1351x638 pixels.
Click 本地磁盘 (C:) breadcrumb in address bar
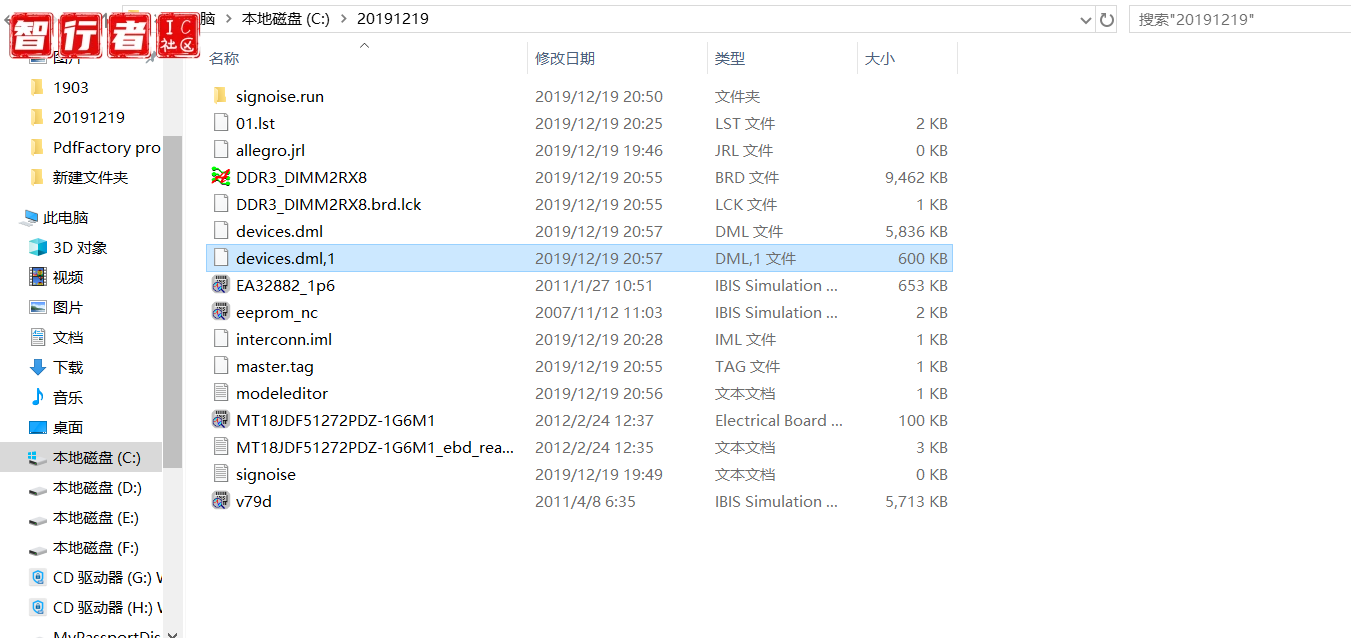tap(285, 19)
